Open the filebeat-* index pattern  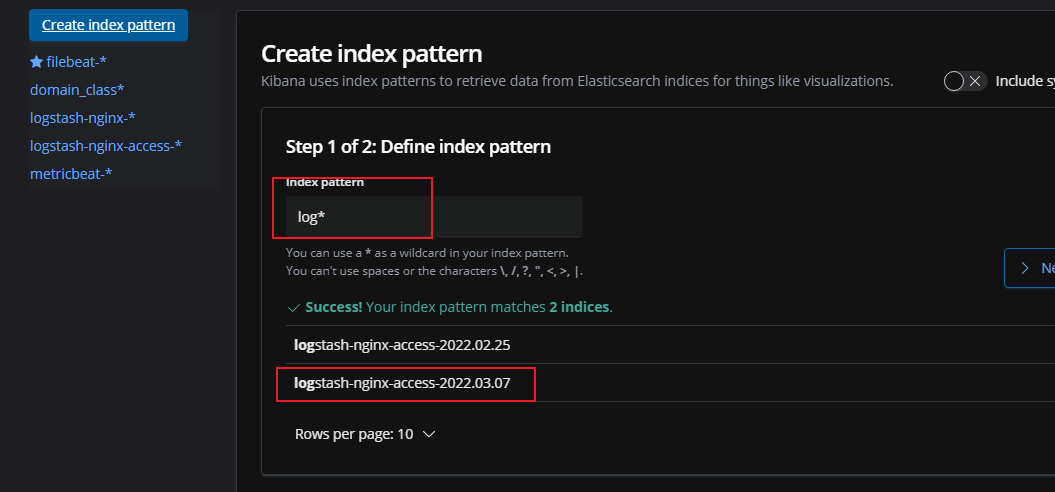tap(76, 62)
